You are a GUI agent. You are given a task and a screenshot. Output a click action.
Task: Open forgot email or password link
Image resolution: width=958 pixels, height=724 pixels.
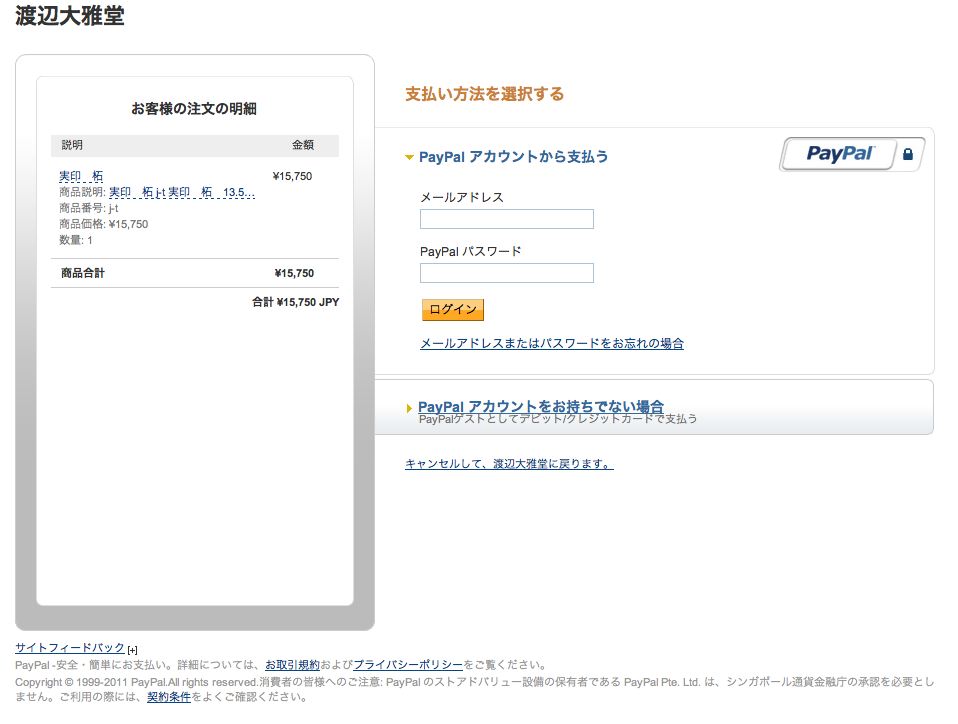pyautogui.click(x=552, y=343)
